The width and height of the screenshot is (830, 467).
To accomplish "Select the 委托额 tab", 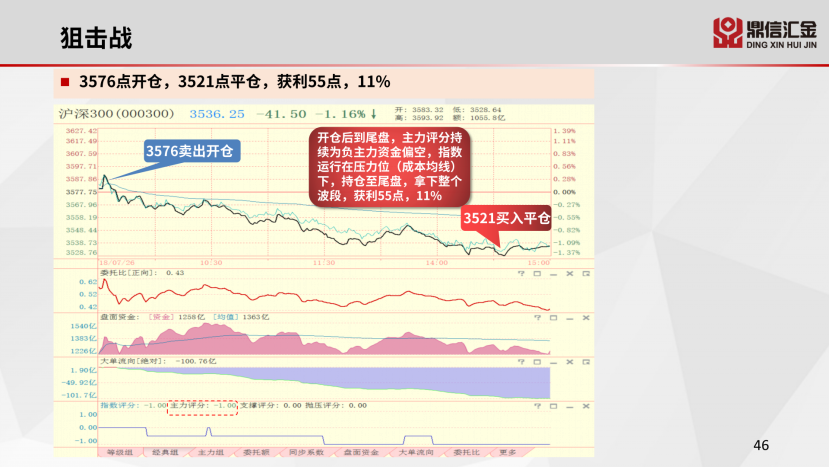I will point(255,452).
